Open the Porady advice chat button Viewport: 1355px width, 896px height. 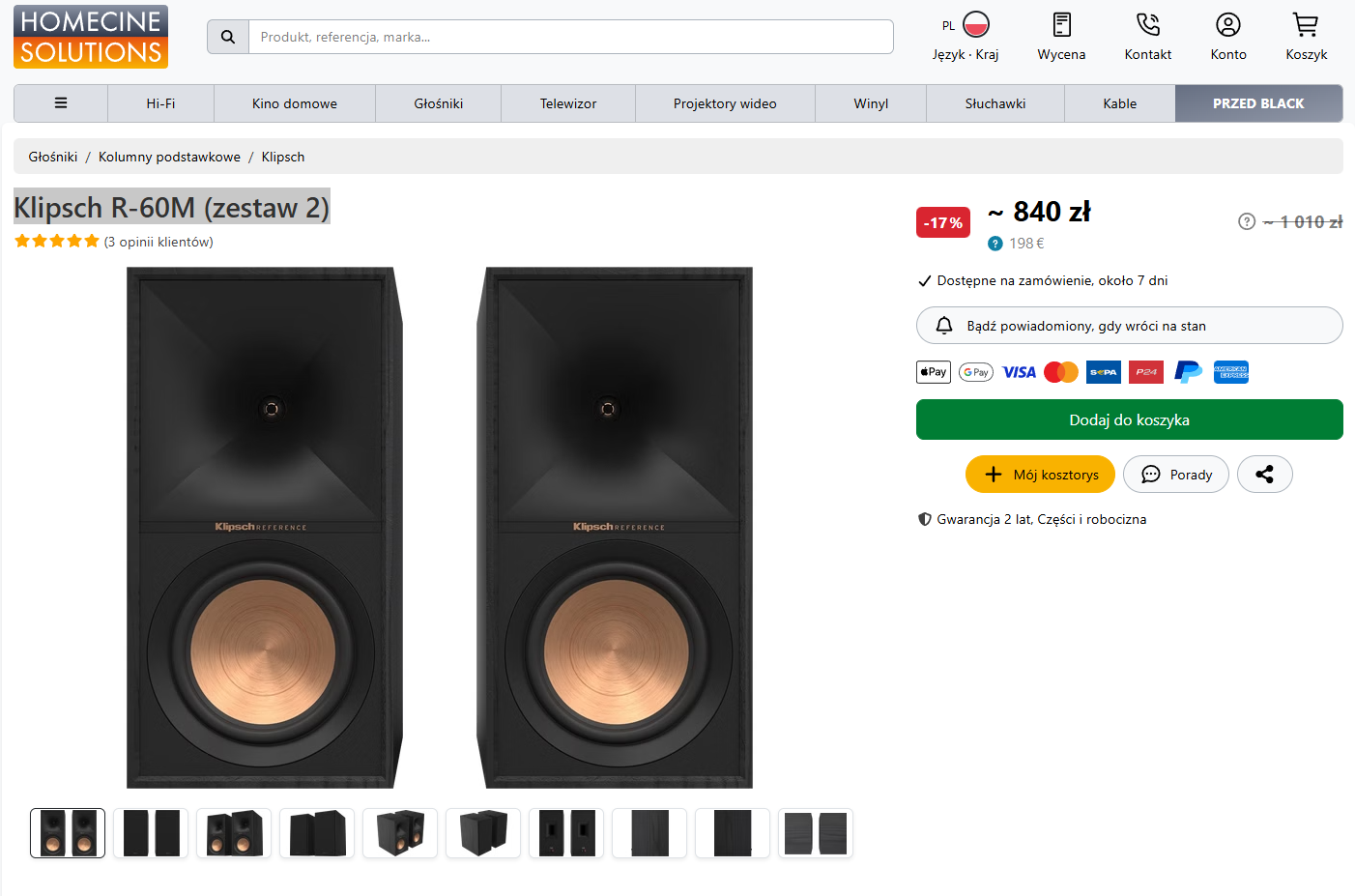1175,475
